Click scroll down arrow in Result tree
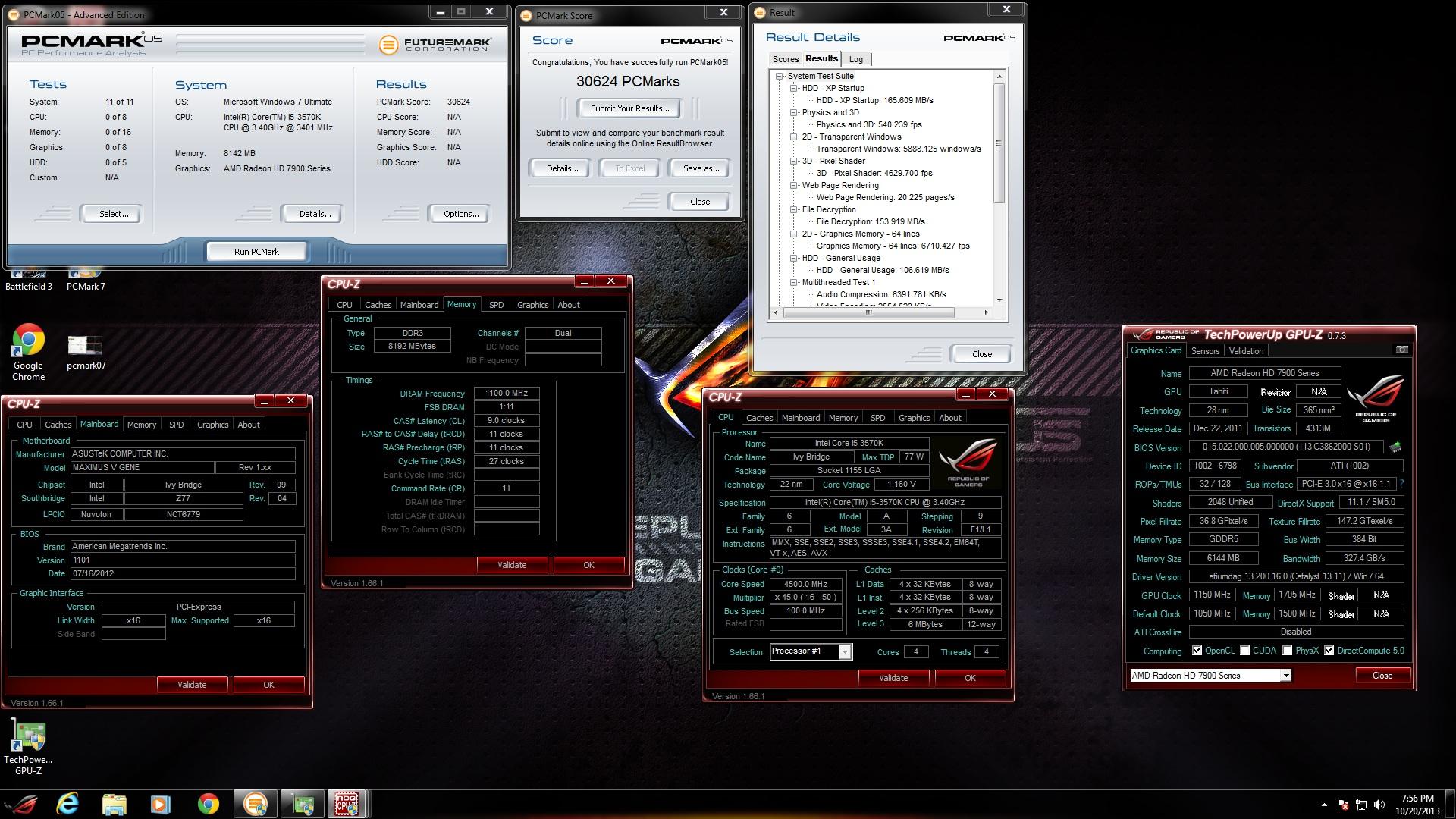The height and width of the screenshot is (819, 1456). [x=999, y=300]
